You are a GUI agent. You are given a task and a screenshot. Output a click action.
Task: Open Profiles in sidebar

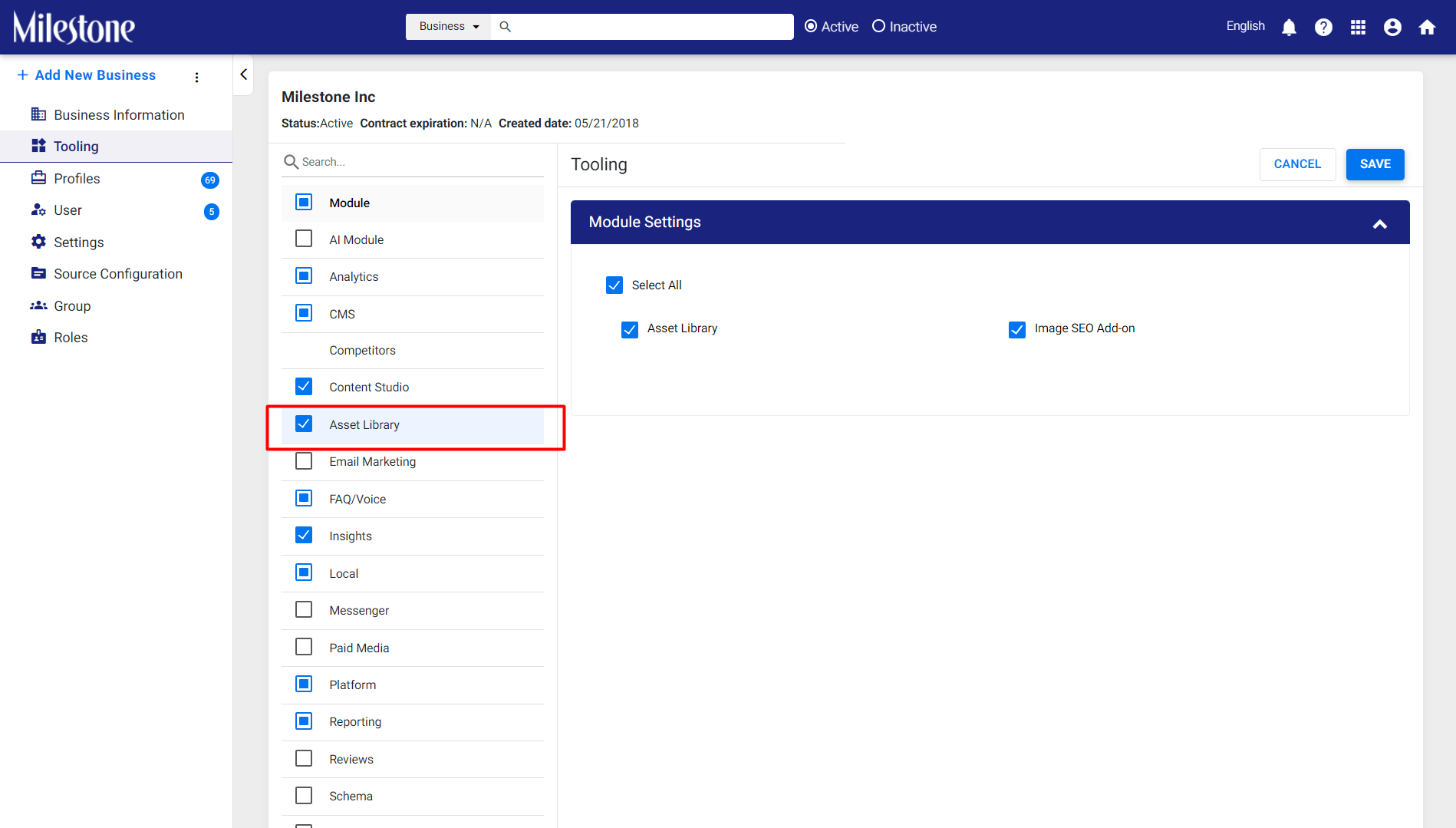117,178
